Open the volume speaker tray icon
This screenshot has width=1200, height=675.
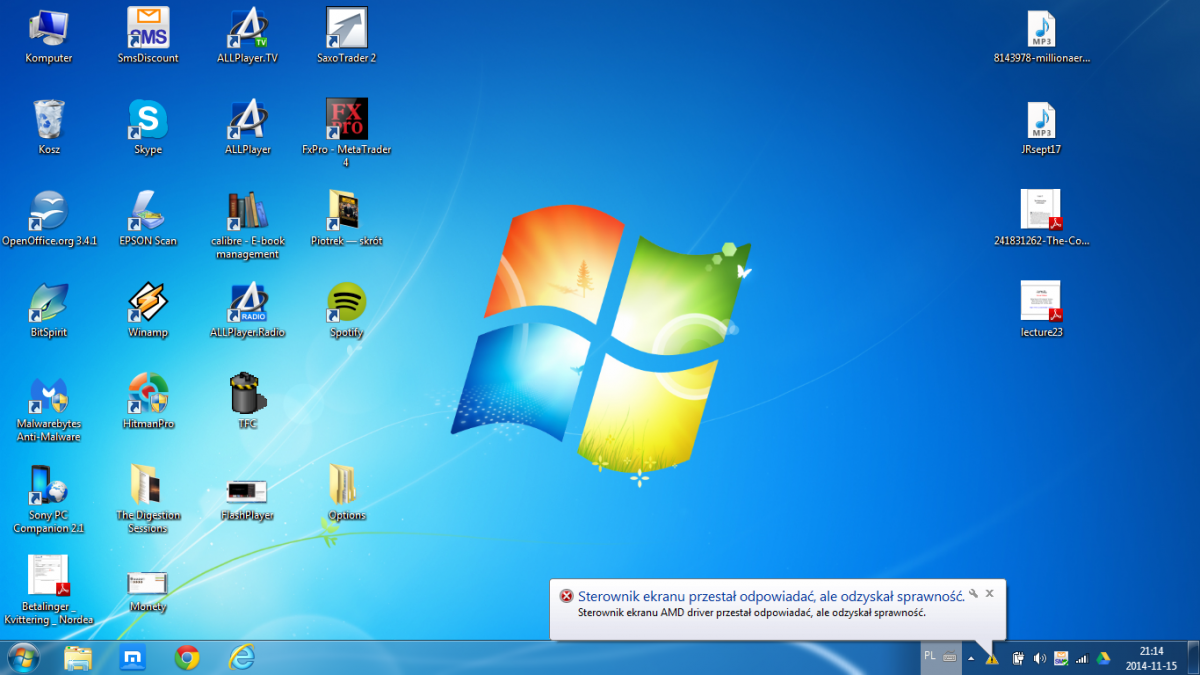1040,658
